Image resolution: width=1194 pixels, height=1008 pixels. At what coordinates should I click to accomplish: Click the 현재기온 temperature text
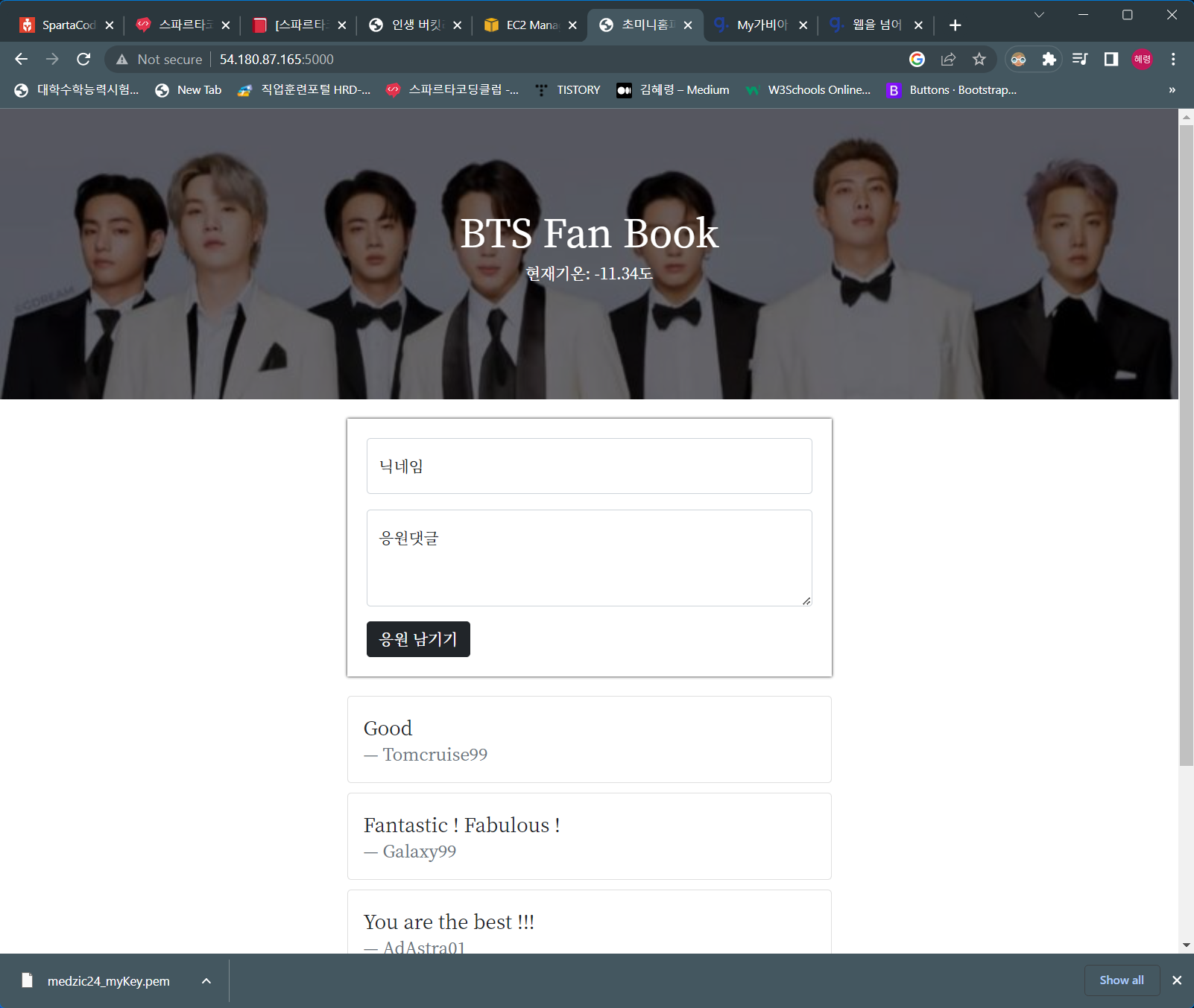(589, 273)
